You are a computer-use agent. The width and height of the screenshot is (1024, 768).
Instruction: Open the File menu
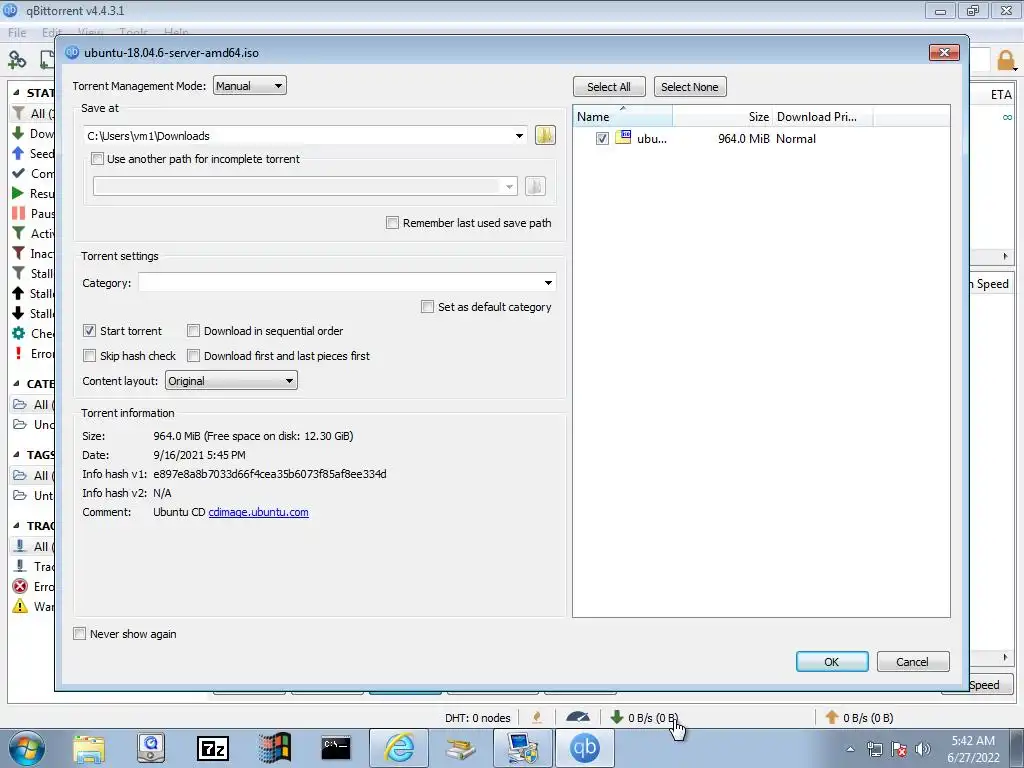click(17, 32)
